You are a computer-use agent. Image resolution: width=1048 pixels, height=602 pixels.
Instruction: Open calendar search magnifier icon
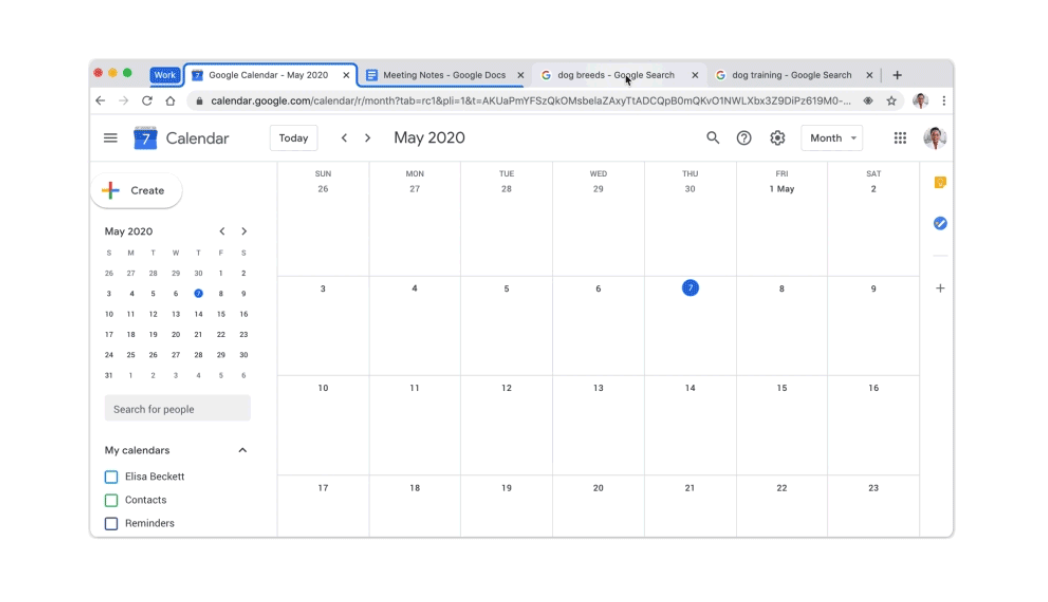pyautogui.click(x=713, y=138)
